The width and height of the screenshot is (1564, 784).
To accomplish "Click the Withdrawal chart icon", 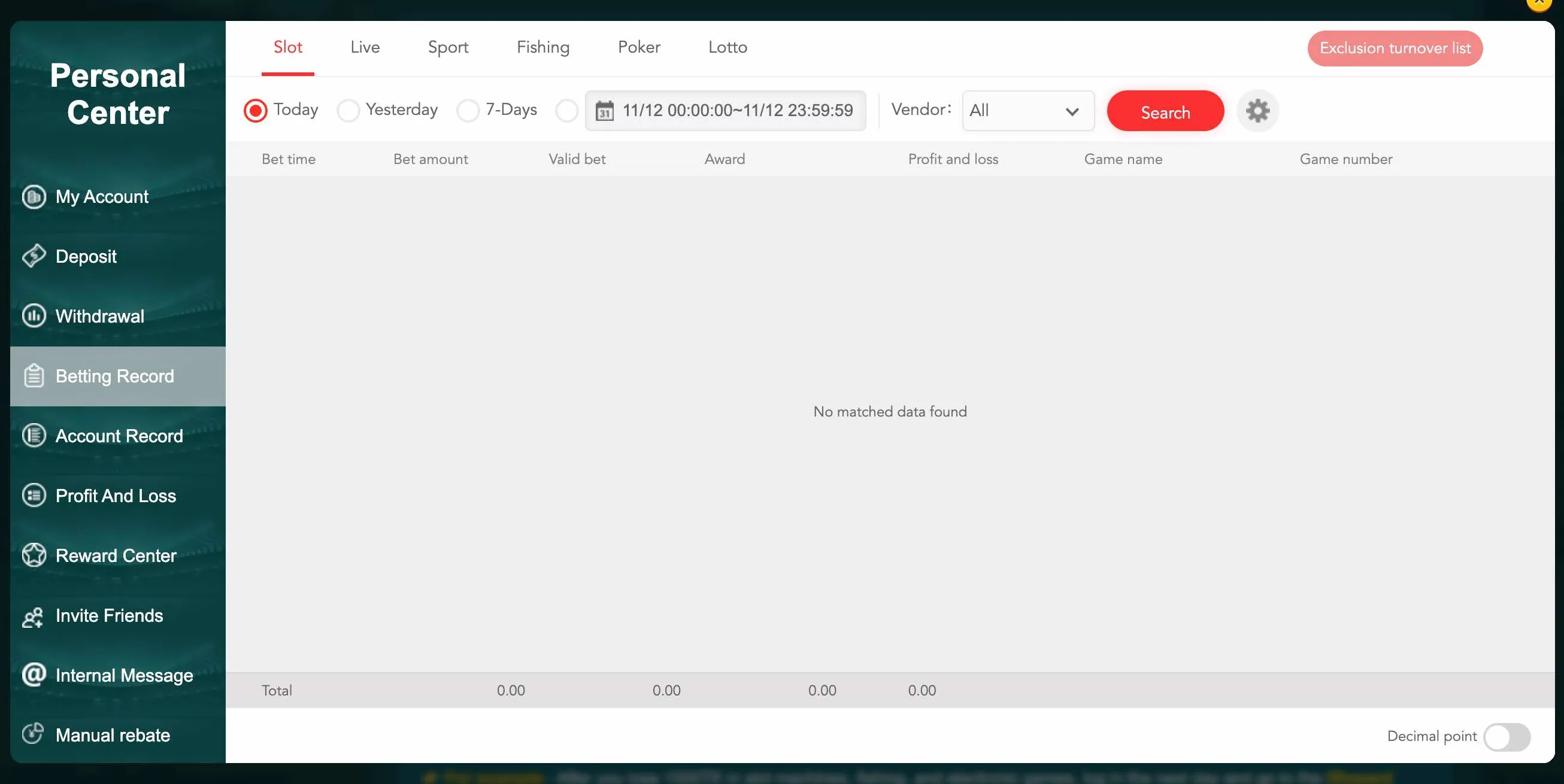I will (x=34, y=315).
